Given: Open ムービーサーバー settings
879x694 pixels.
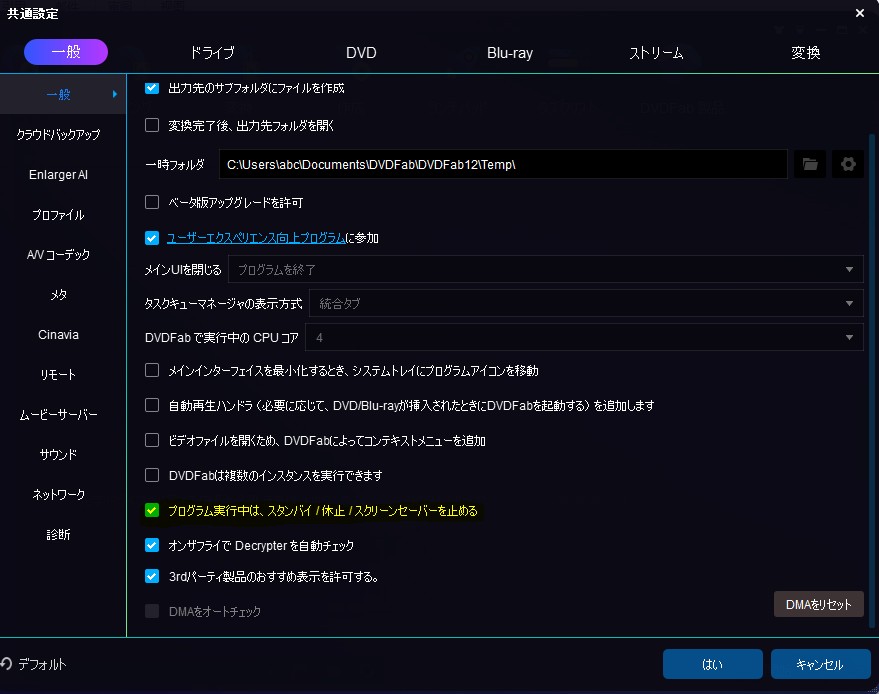Looking at the screenshot, I should tap(58, 414).
